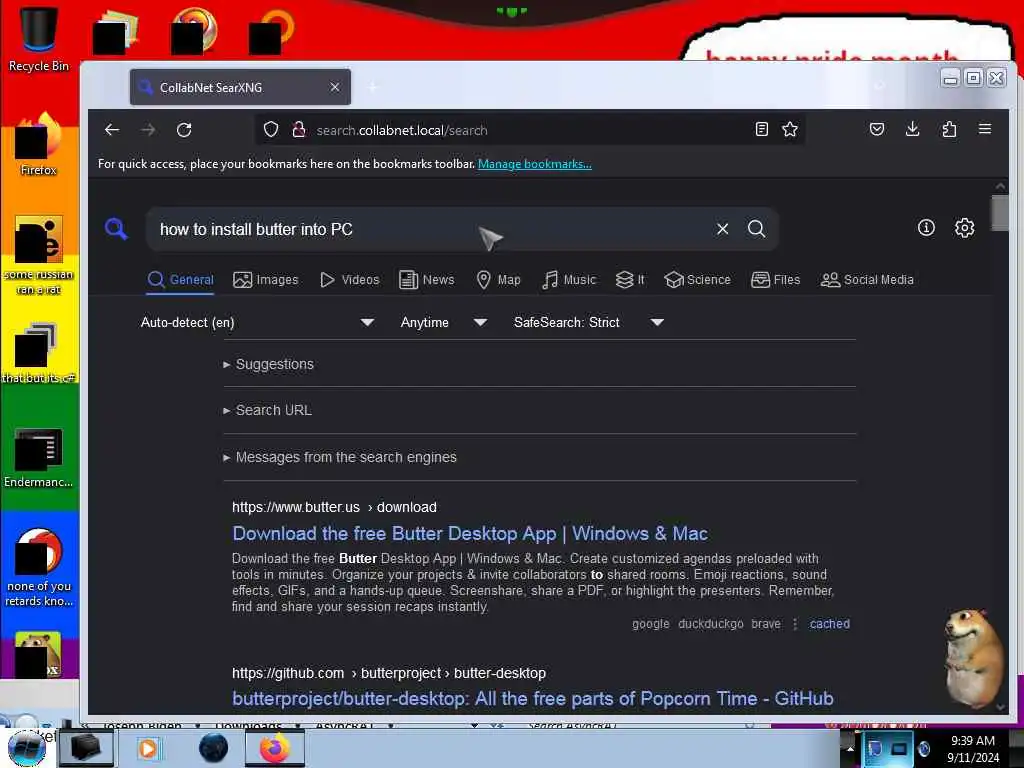Switch to the Images category tab
Viewport: 1024px width, 768px height.
click(266, 280)
